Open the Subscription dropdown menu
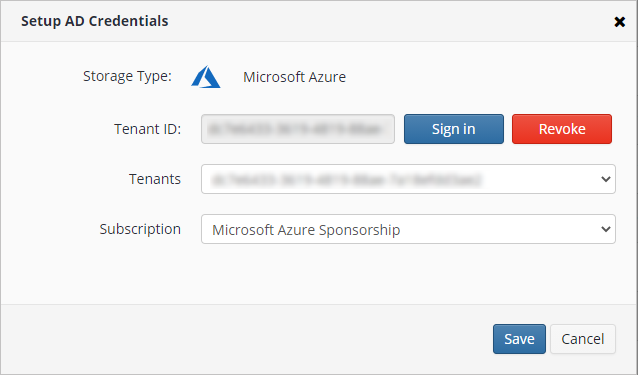Viewport: 638px width, 375px height. (x=408, y=229)
